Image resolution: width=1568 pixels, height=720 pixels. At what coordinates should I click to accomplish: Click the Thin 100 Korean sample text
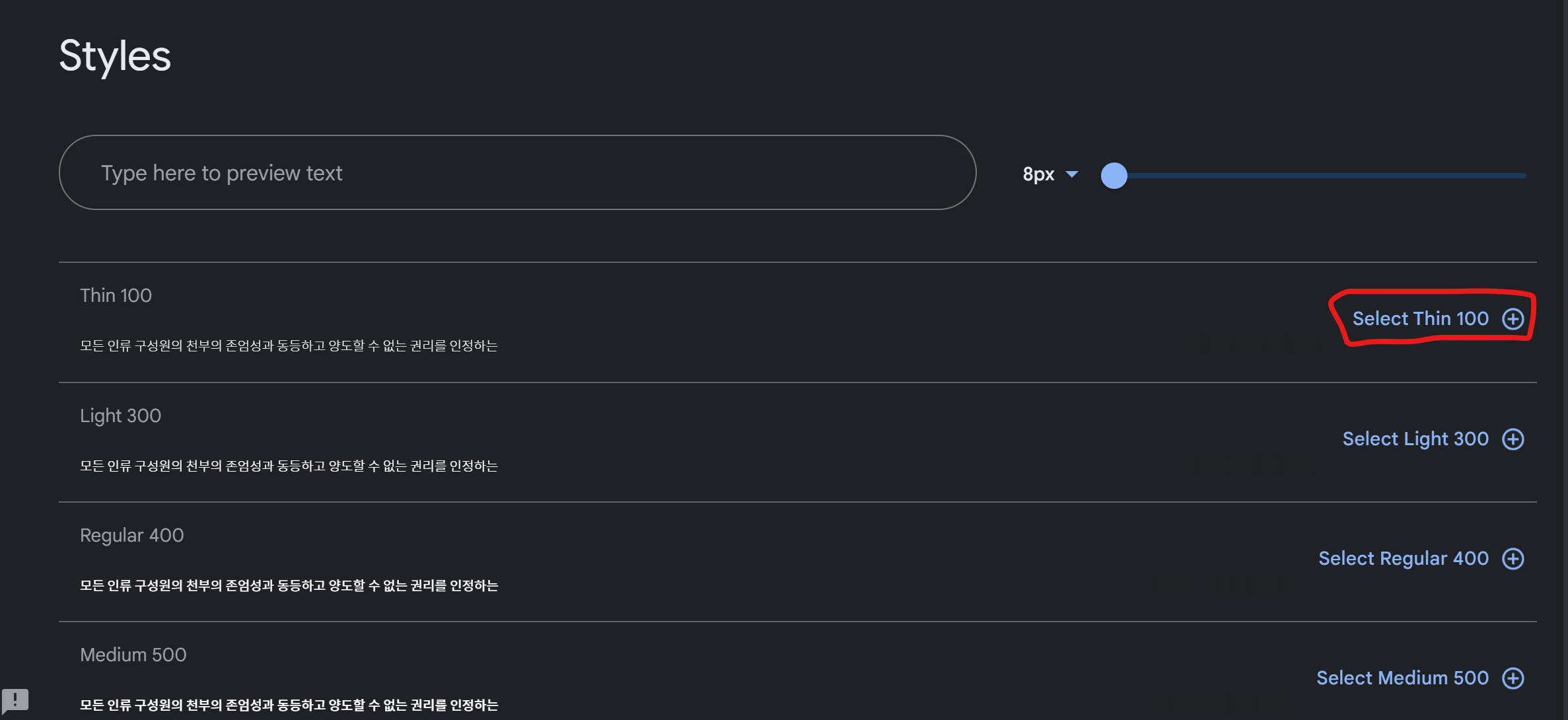(x=289, y=345)
